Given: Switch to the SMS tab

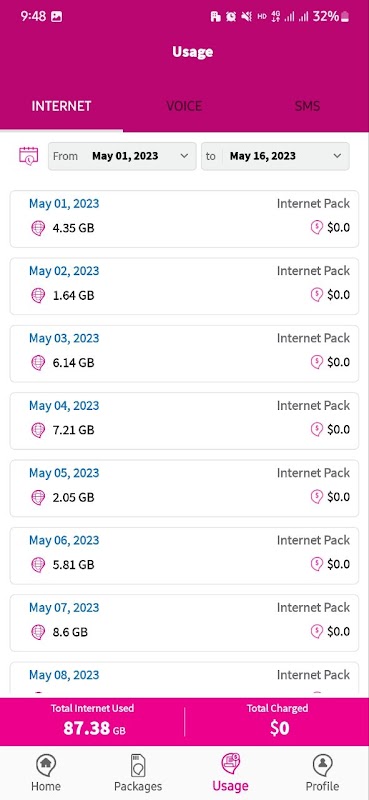Looking at the screenshot, I should (307, 106).
